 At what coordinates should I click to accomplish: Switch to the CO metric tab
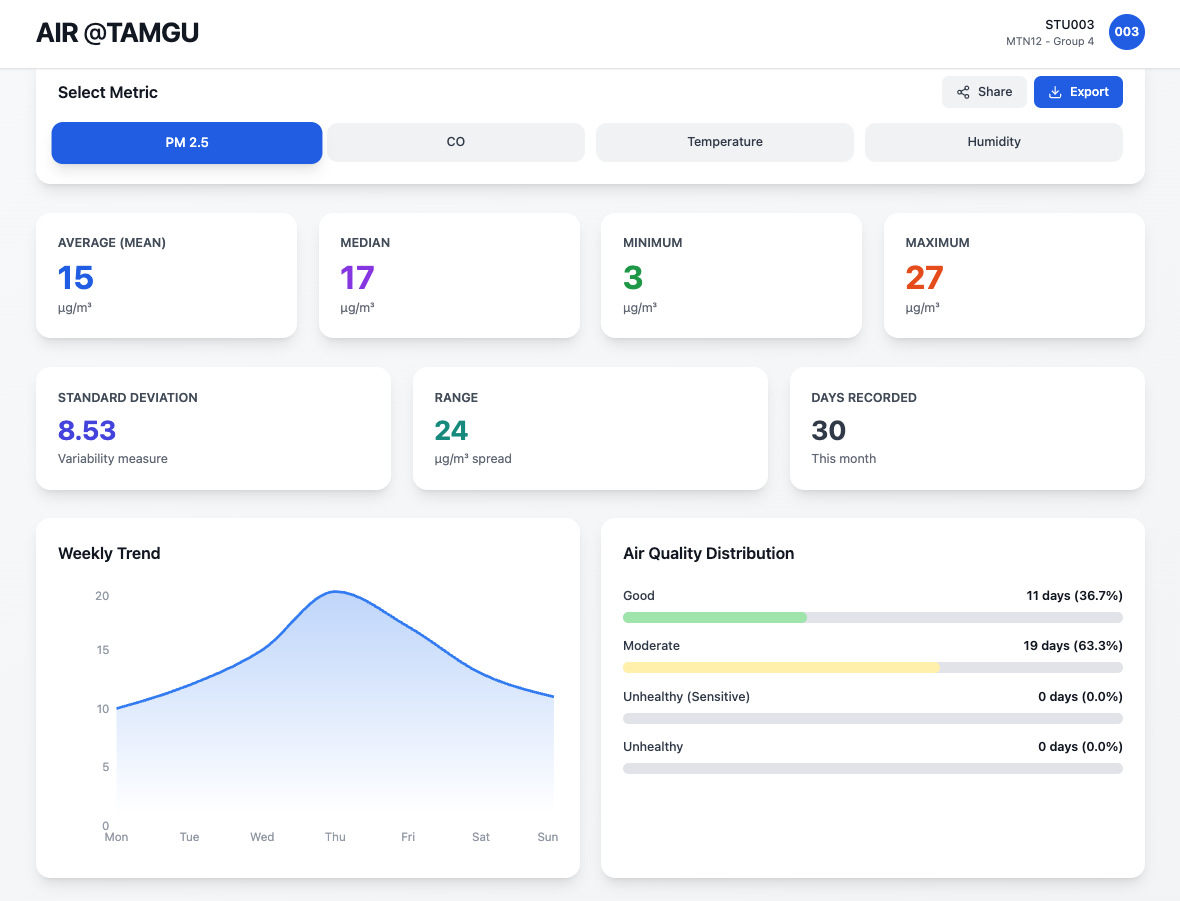coord(455,142)
